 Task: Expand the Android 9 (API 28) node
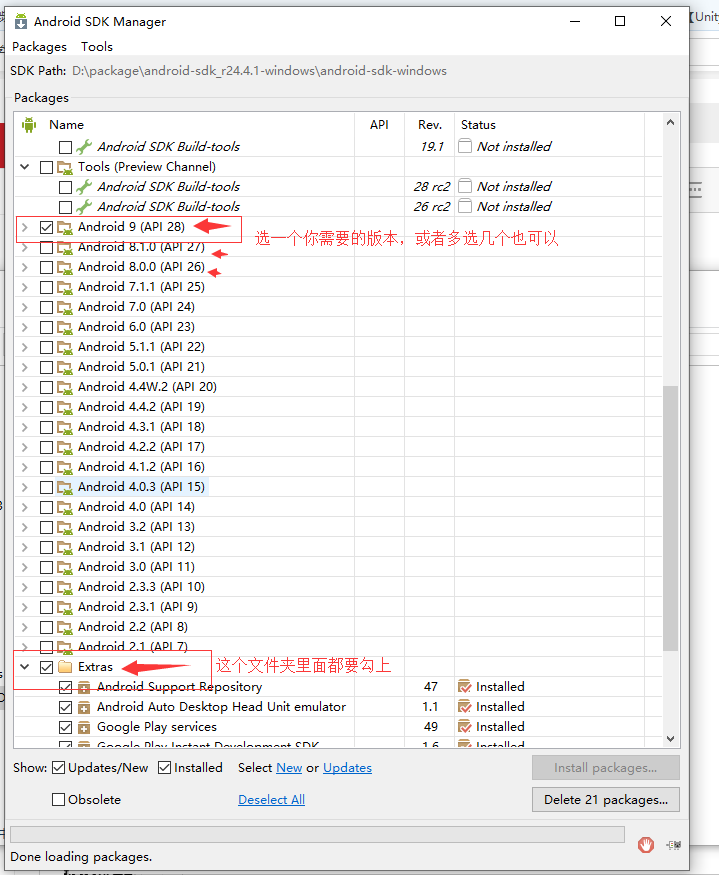click(25, 227)
